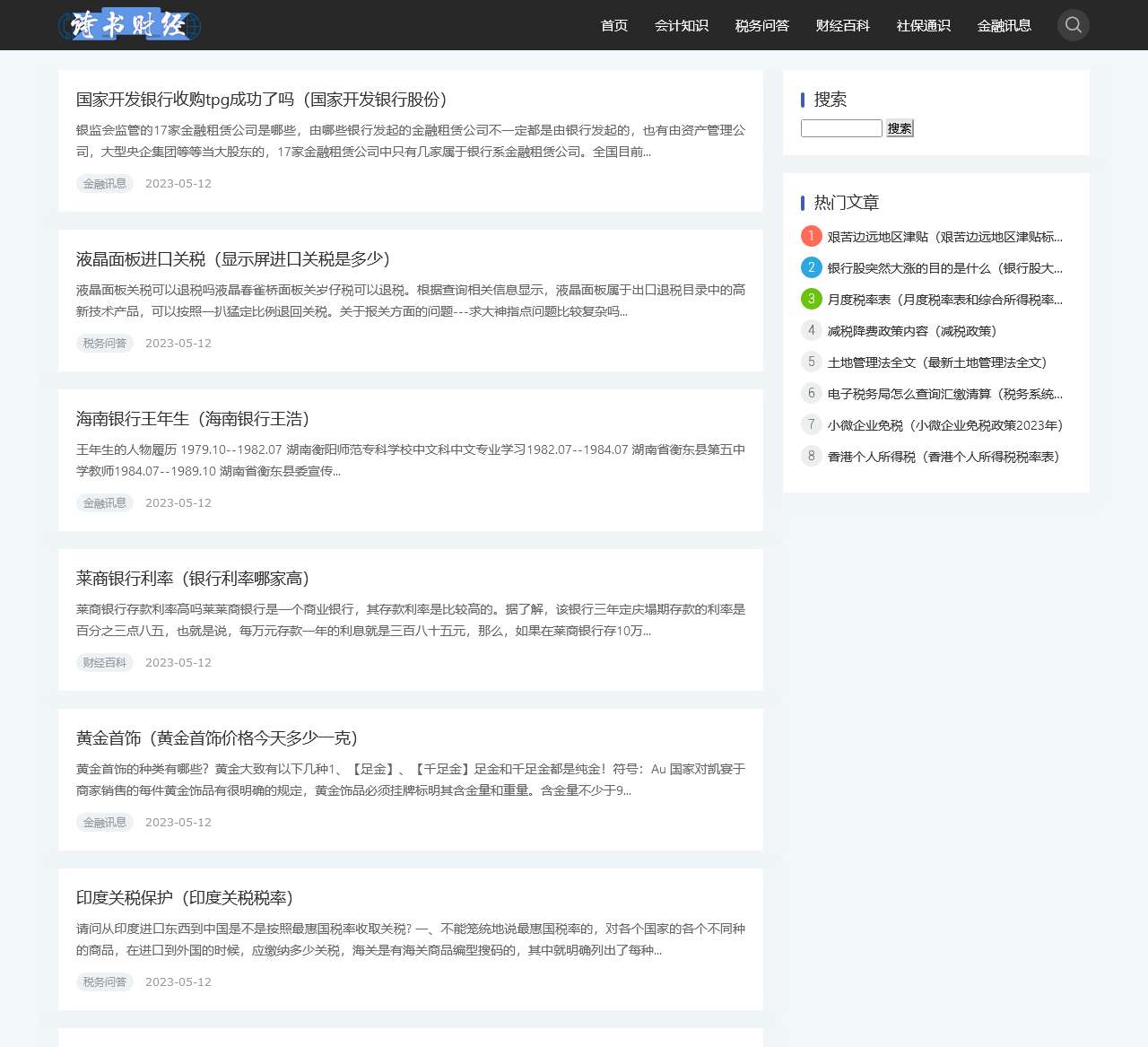Click the excerpt starting 黄金首饰的种类有哪些
The image size is (1148, 1047).
pyautogui.click(x=411, y=780)
